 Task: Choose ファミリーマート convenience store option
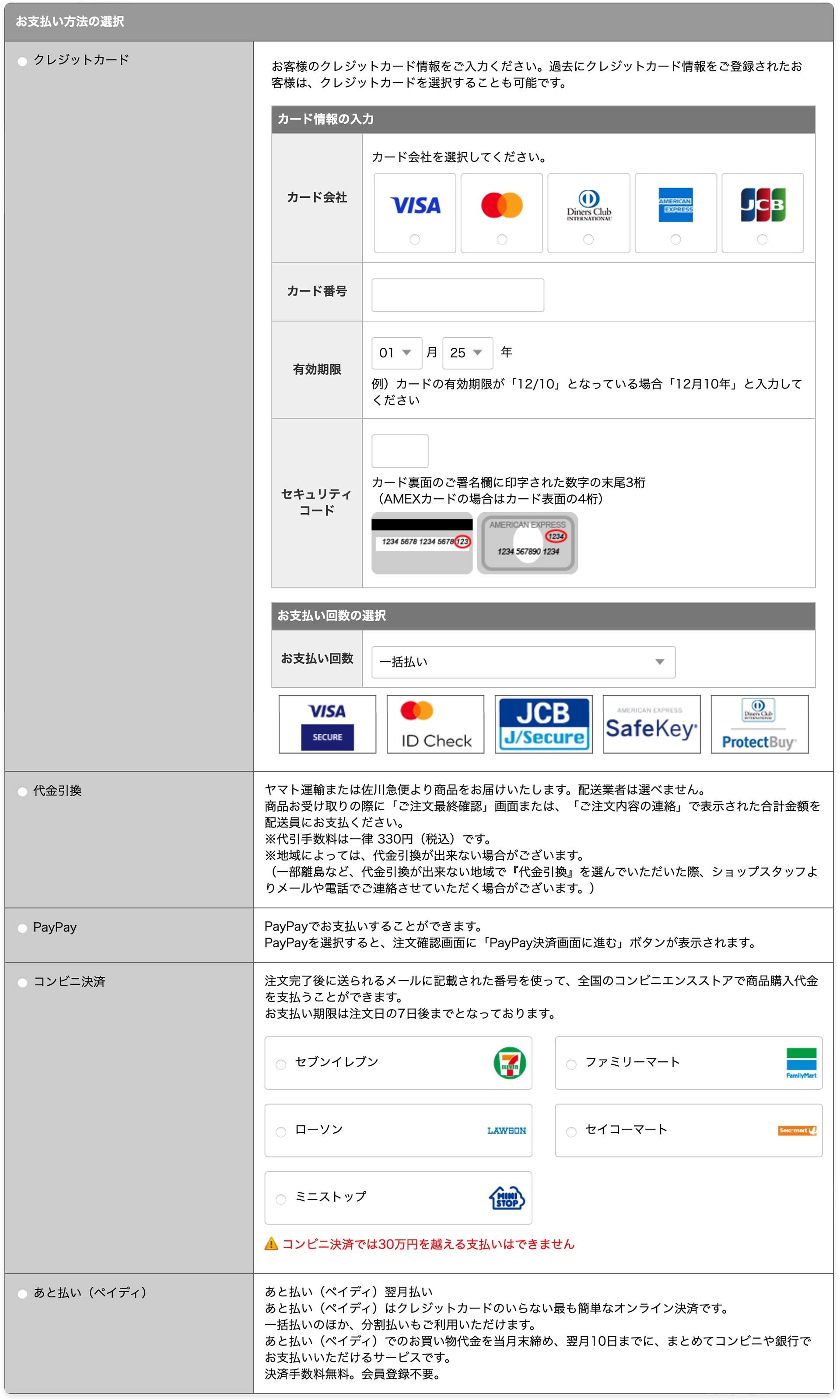(x=571, y=1064)
